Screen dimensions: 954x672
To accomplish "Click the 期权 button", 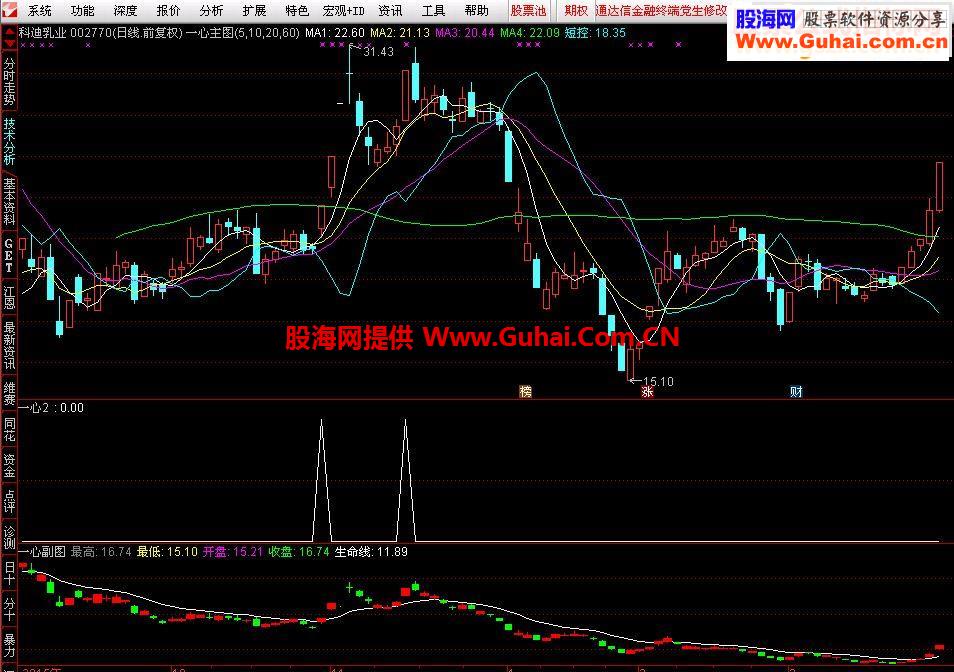I will pyautogui.click(x=576, y=10).
